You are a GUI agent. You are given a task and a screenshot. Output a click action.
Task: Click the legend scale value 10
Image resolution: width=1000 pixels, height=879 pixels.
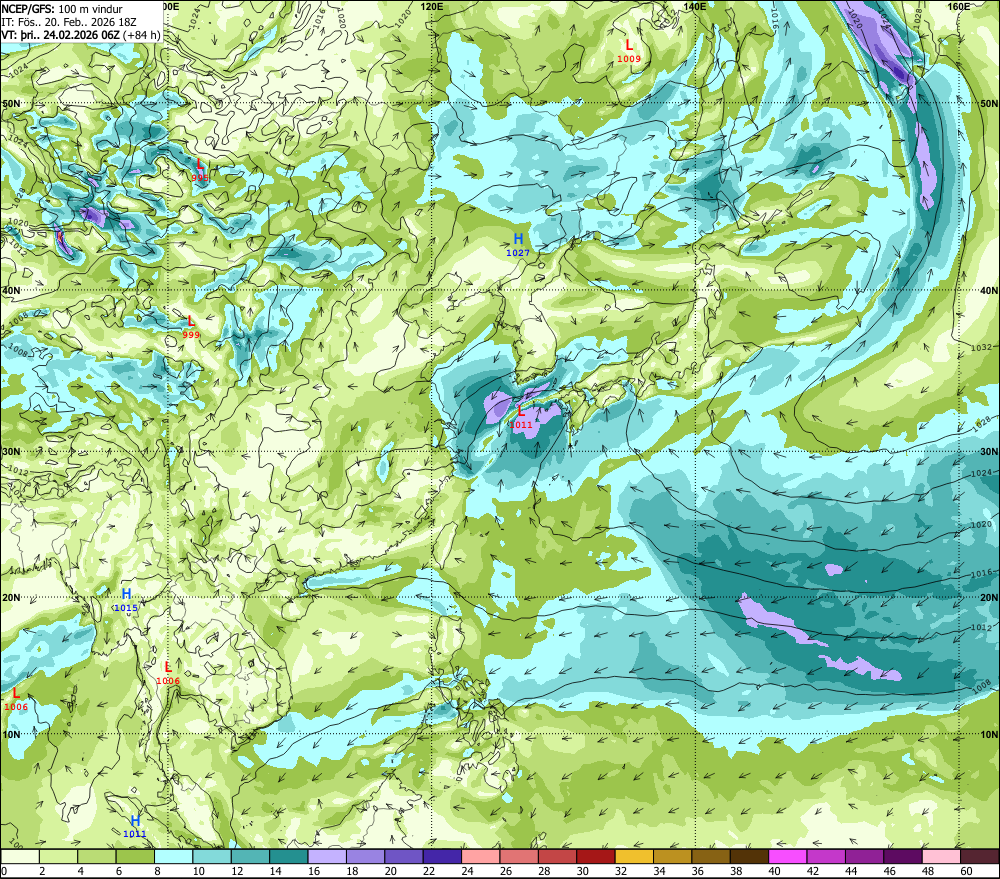point(198,871)
